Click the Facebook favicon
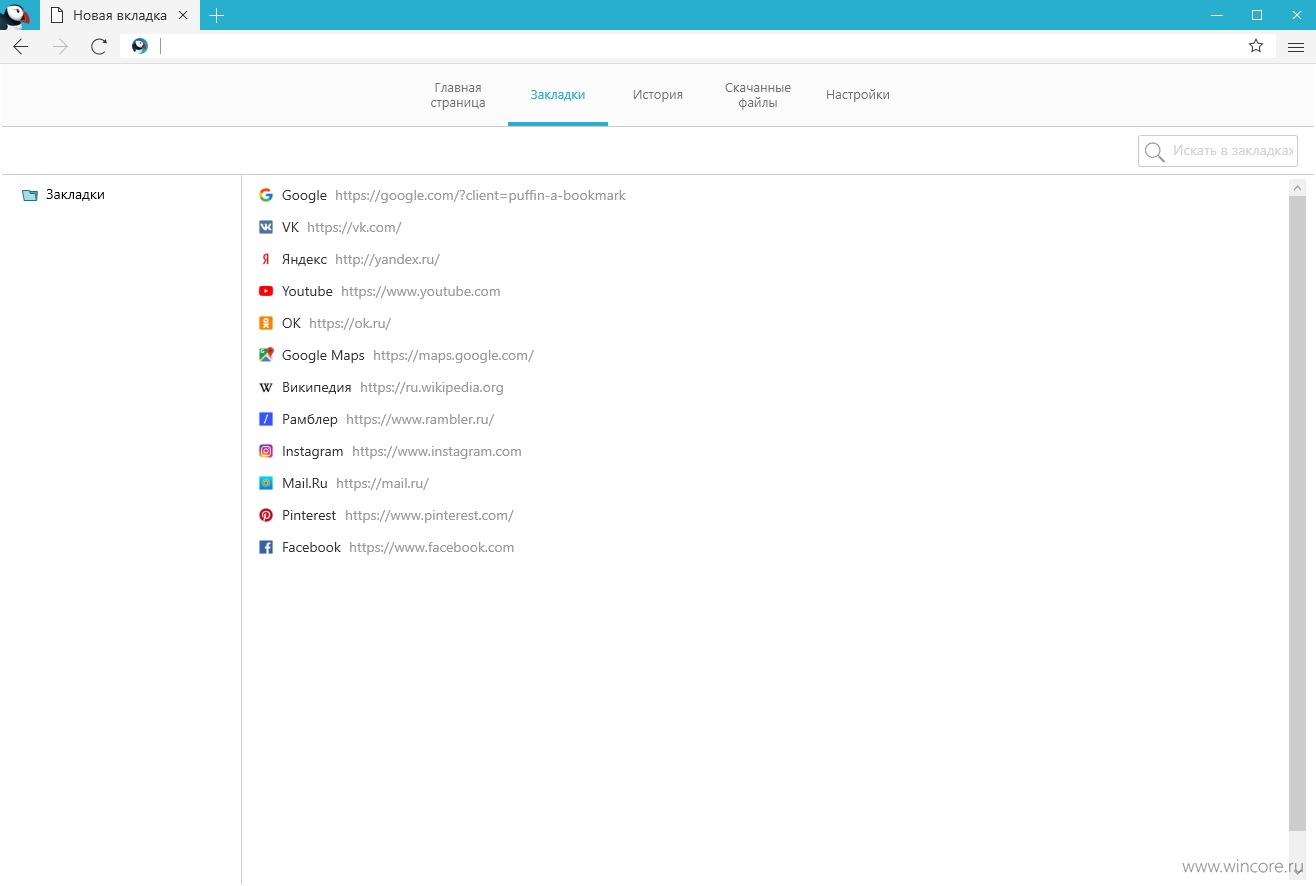The width and height of the screenshot is (1316, 886). (266, 547)
